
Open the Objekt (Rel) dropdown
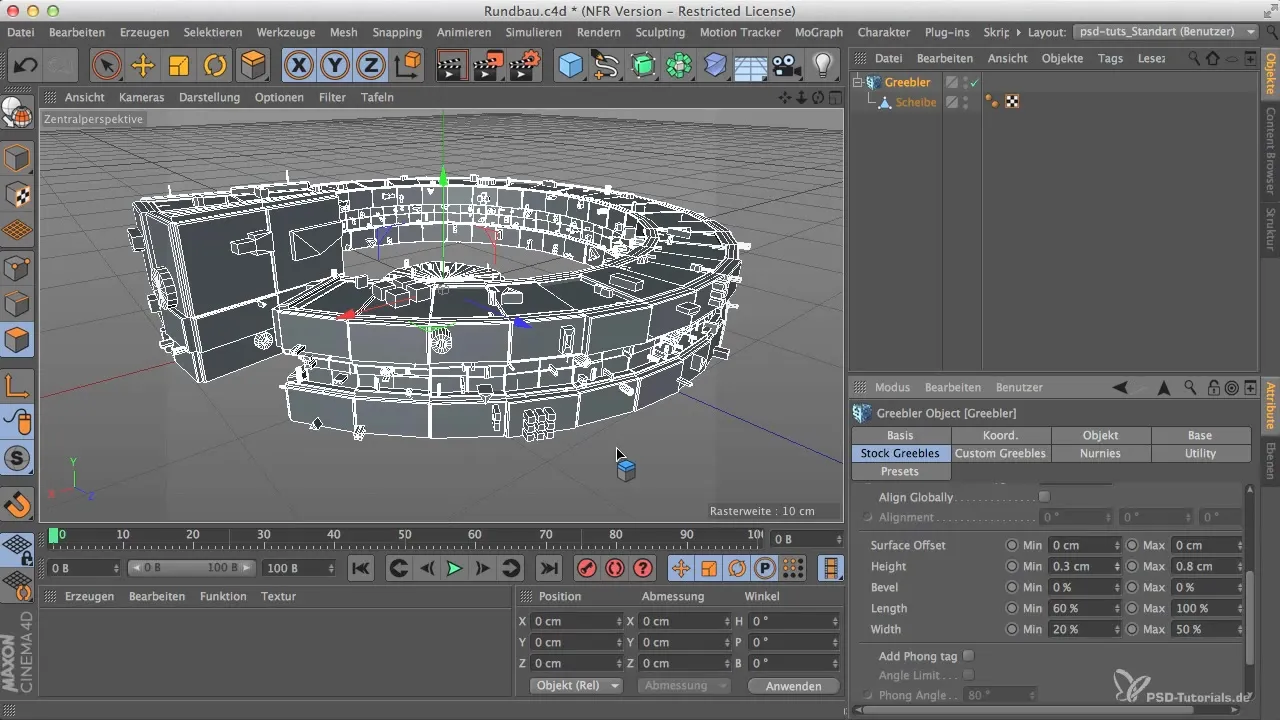pyautogui.click(x=576, y=686)
